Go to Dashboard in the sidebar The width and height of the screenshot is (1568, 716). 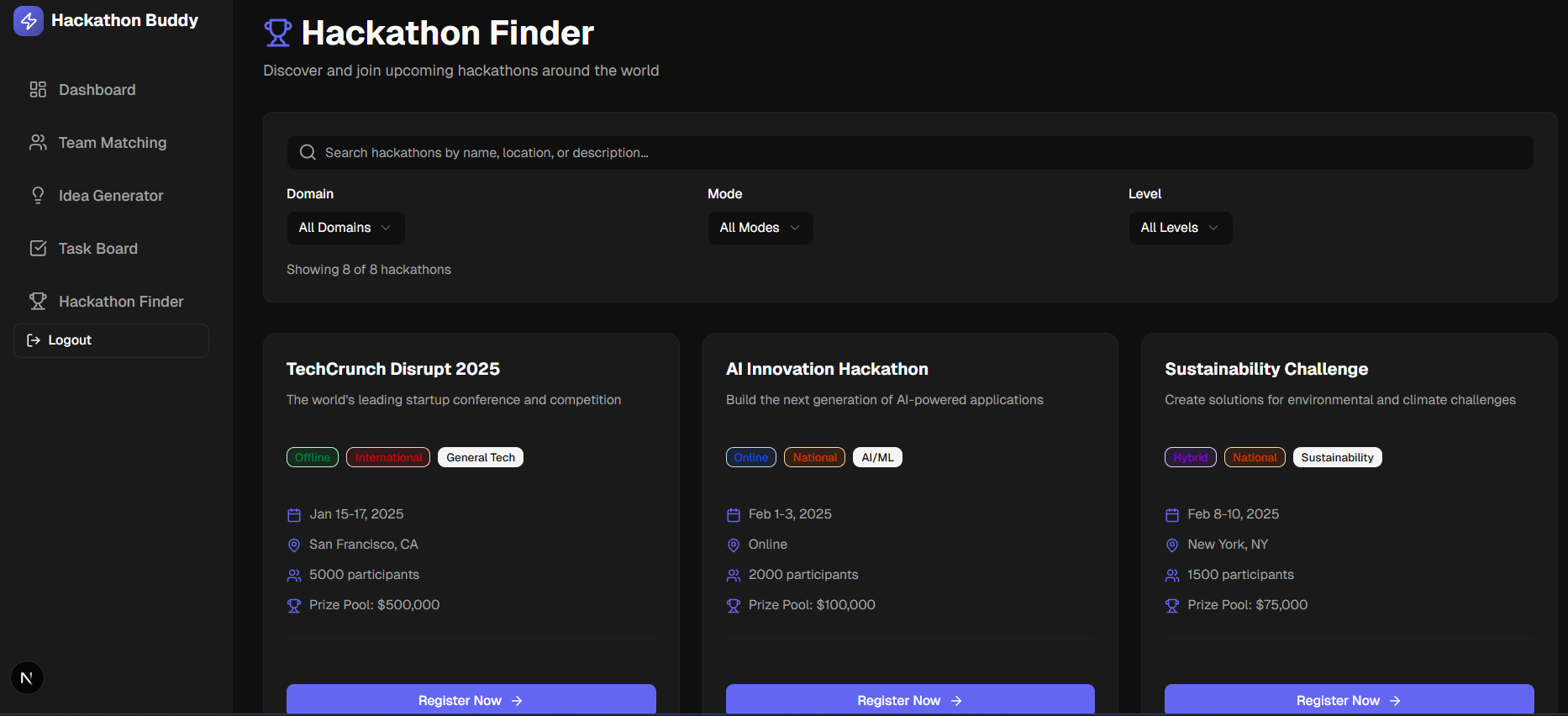[111, 90]
